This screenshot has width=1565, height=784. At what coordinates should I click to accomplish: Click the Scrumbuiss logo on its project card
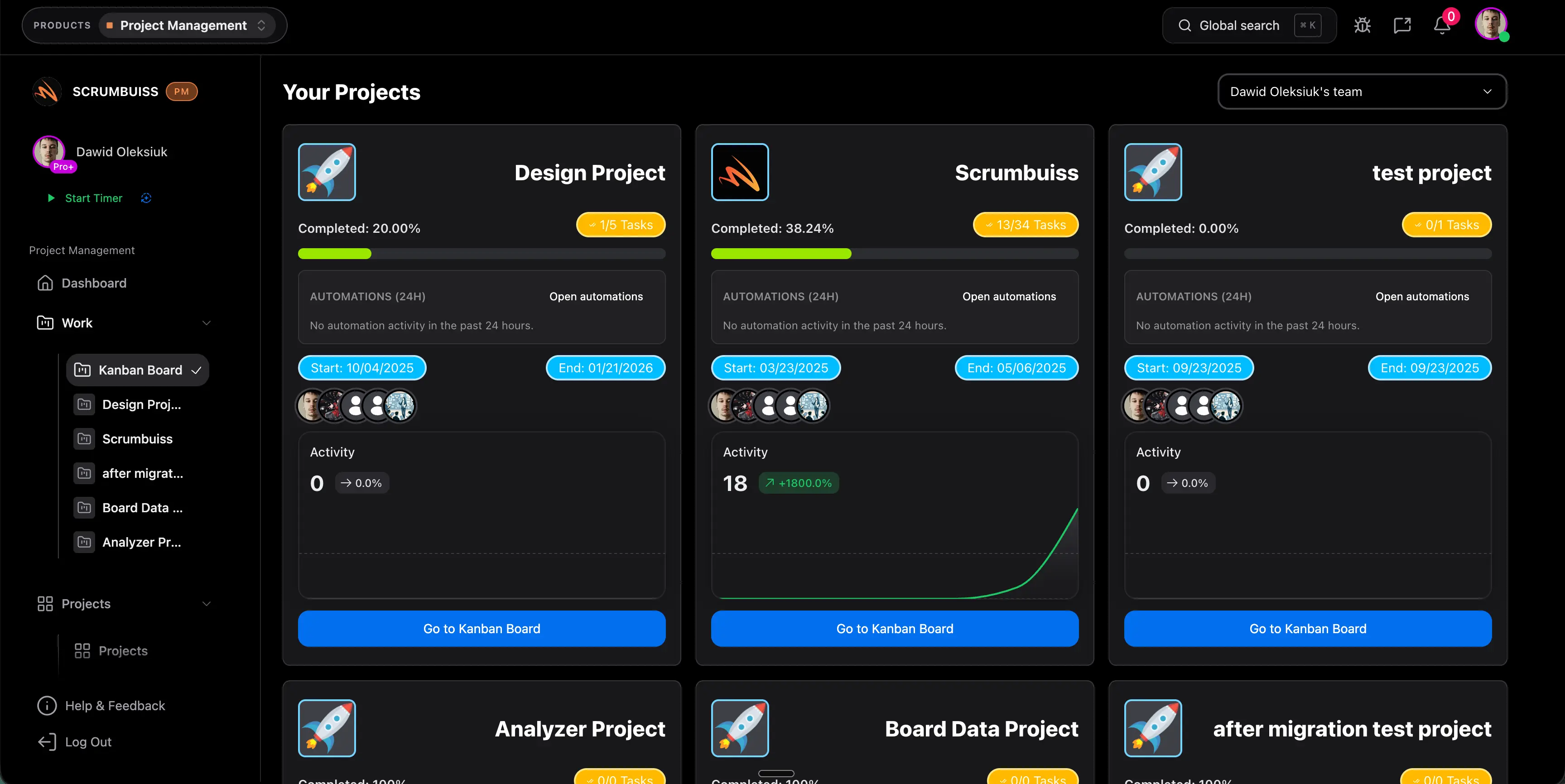[739, 172]
